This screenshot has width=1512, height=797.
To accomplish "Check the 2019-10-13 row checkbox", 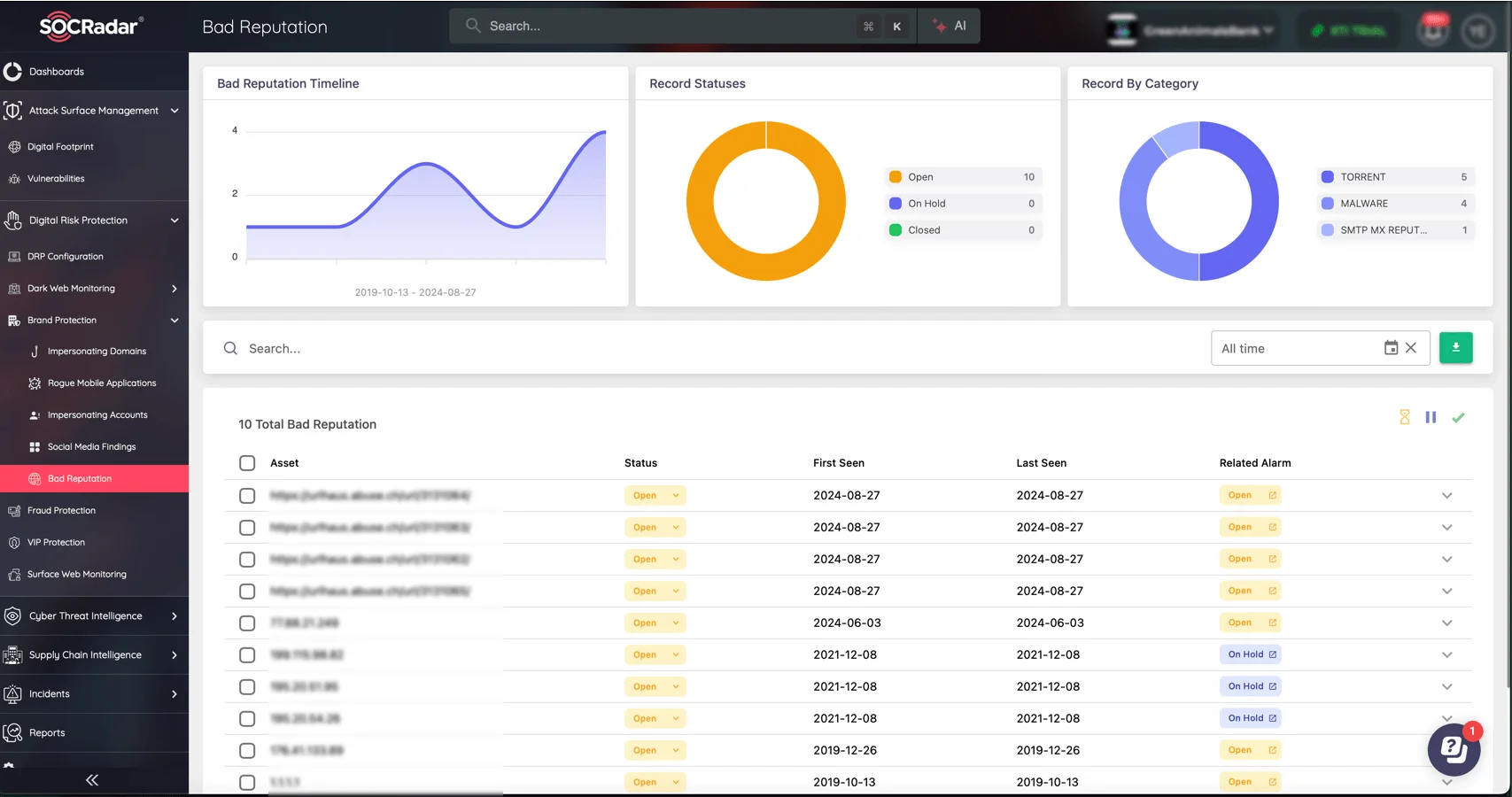I will [247, 783].
